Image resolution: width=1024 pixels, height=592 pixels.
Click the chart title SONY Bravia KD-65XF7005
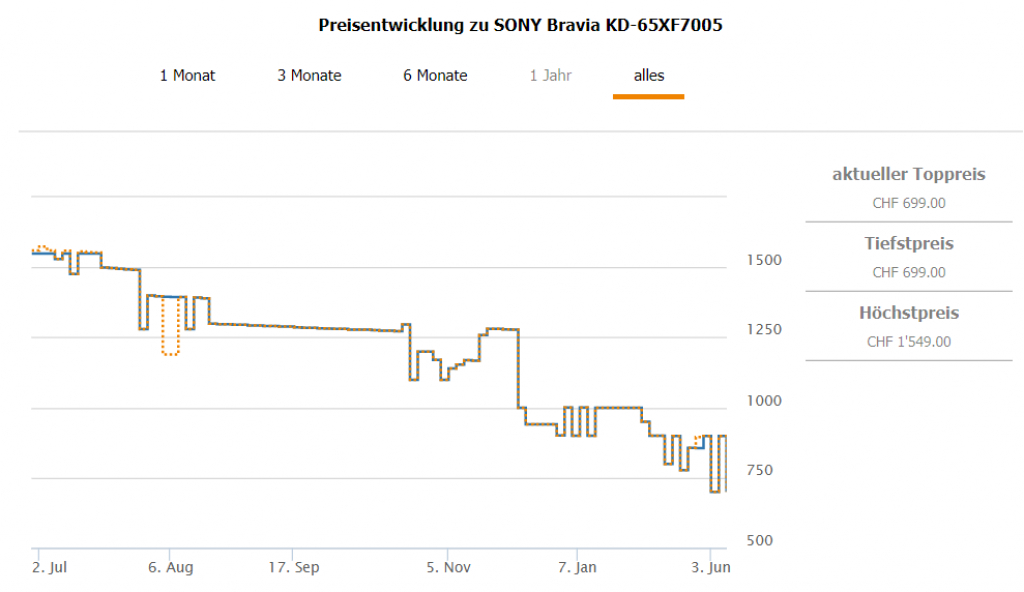[x=520, y=25]
